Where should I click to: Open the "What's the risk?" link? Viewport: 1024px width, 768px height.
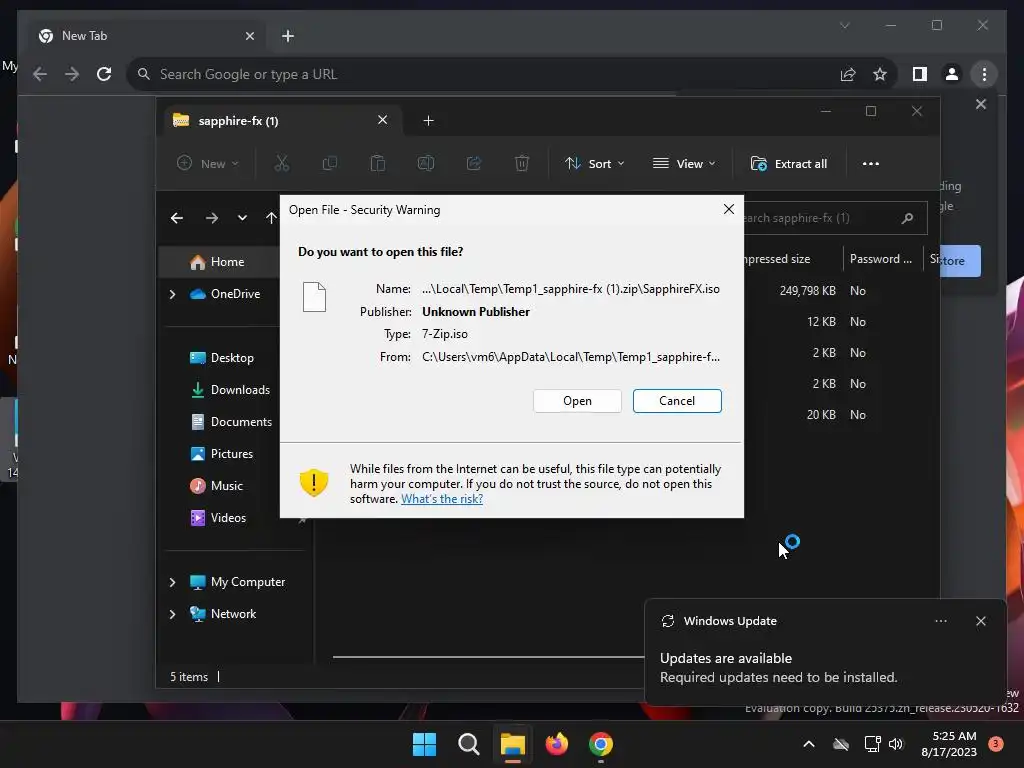(x=442, y=499)
